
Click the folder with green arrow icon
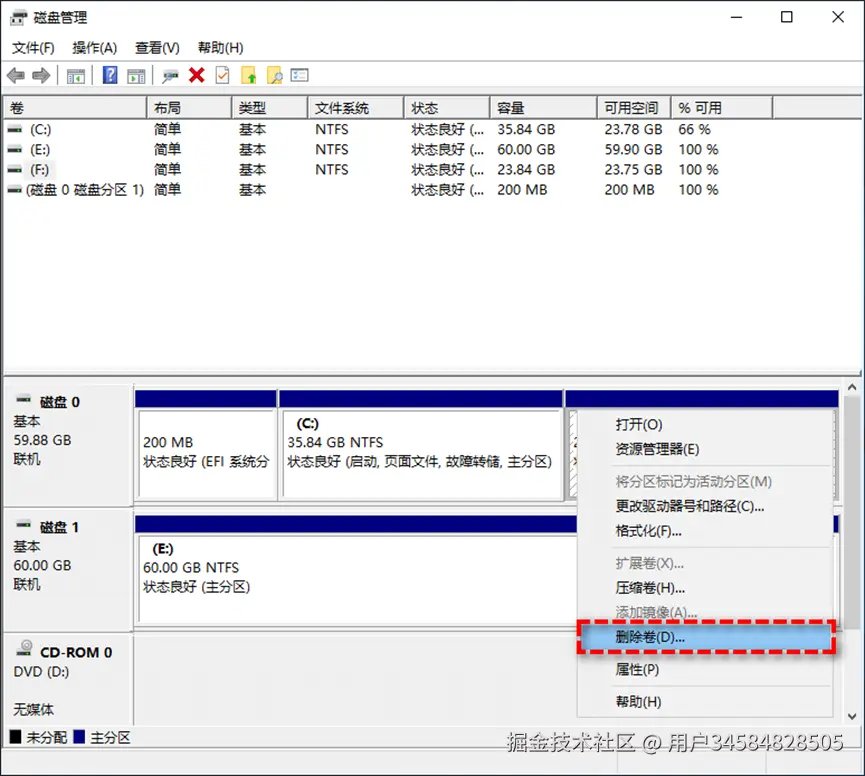pyautogui.click(x=249, y=75)
